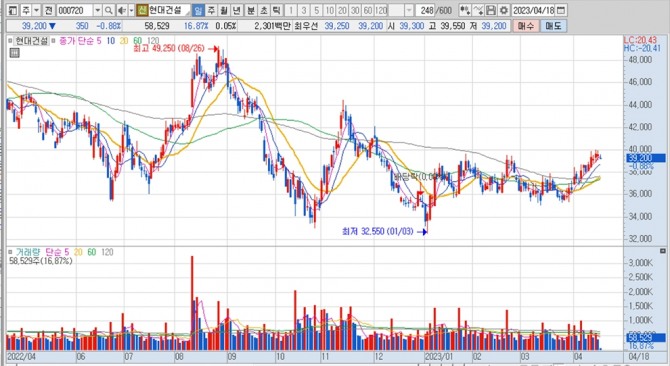Click the stock search magnifier icon
The width and height of the screenshot is (670, 366).
(109, 10)
